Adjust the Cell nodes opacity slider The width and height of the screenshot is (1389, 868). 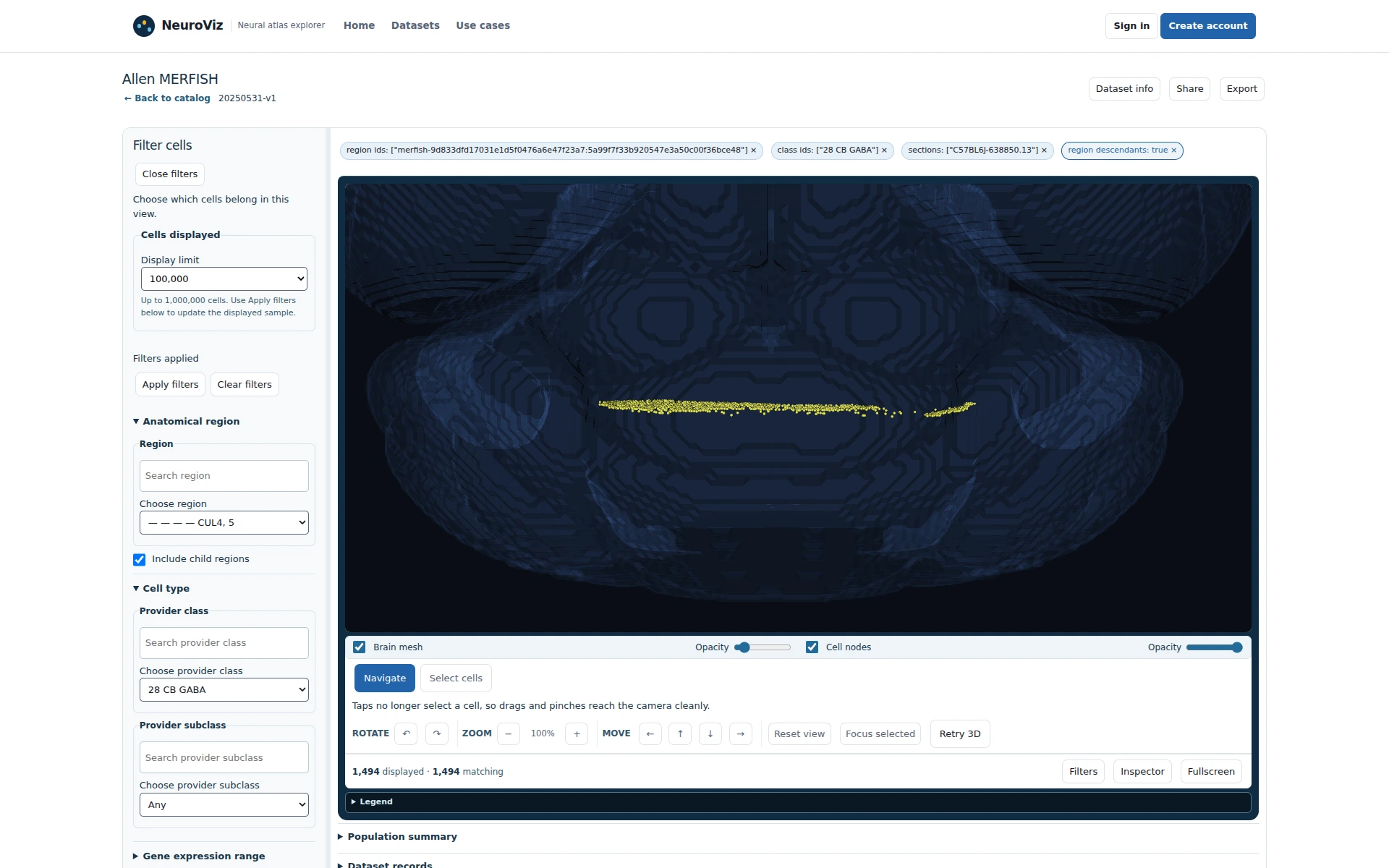click(1215, 647)
